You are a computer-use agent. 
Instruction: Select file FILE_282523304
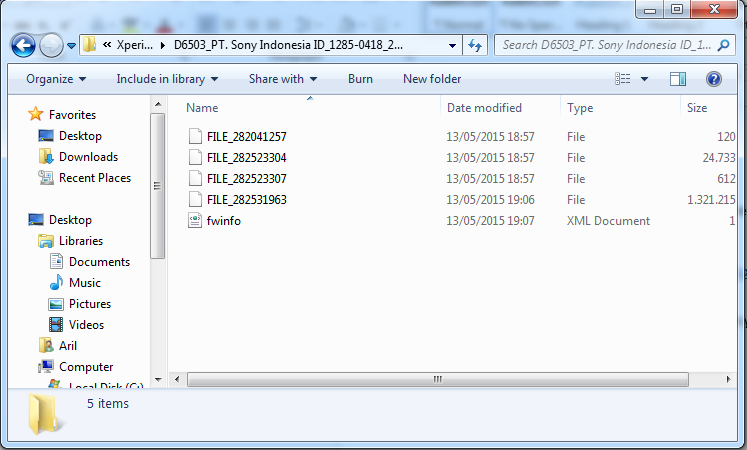(246, 158)
